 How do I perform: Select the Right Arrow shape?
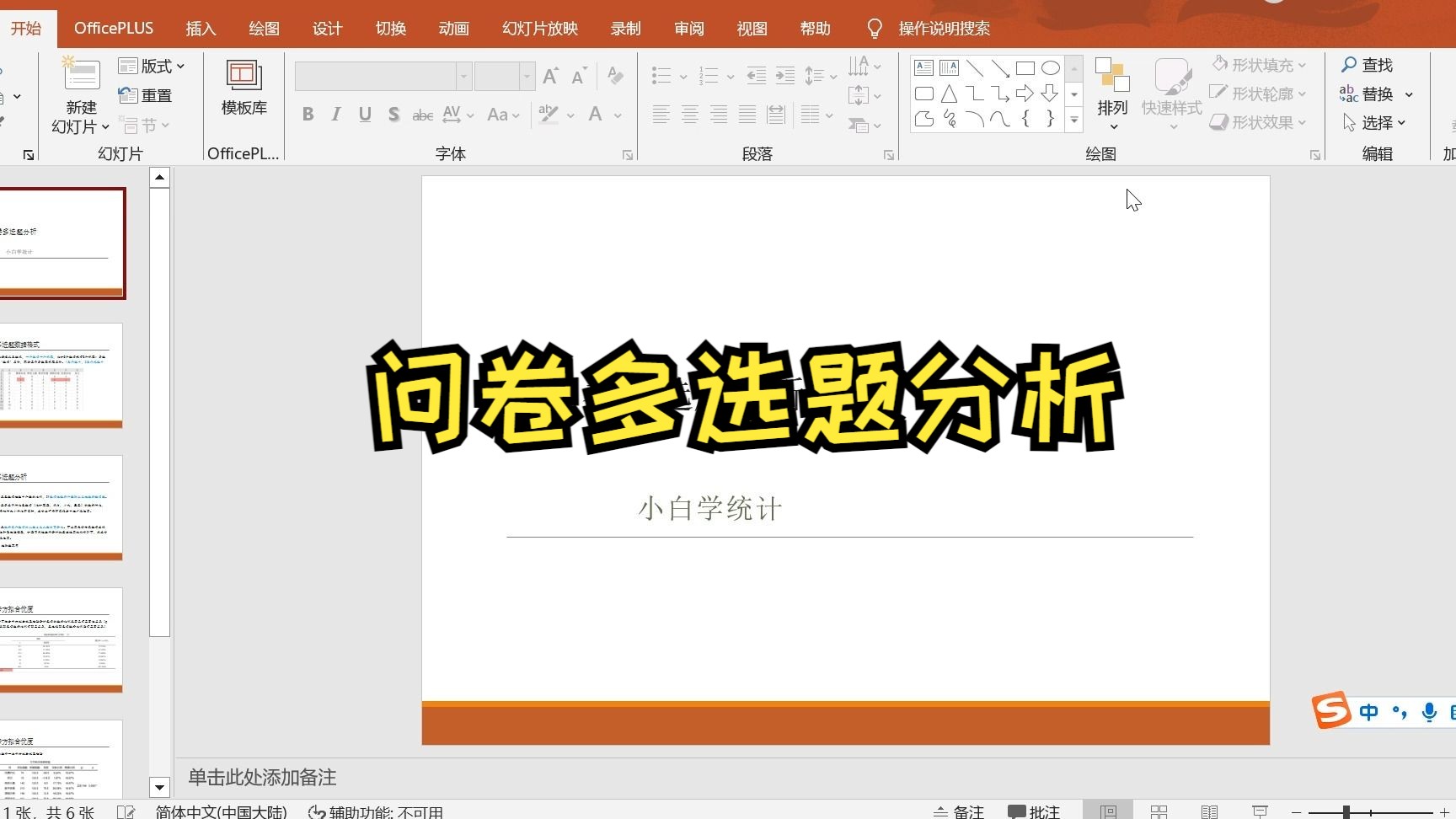click(1025, 94)
